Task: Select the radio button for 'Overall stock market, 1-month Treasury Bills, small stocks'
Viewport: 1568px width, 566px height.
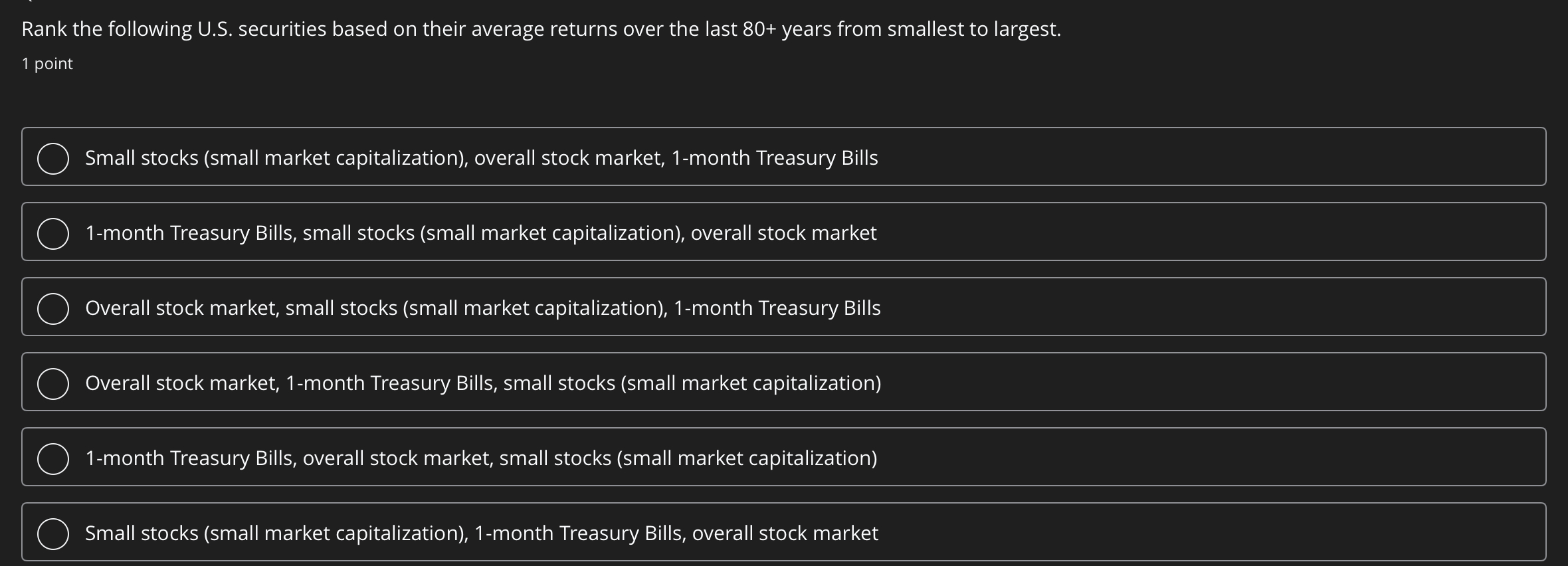Action: point(53,382)
